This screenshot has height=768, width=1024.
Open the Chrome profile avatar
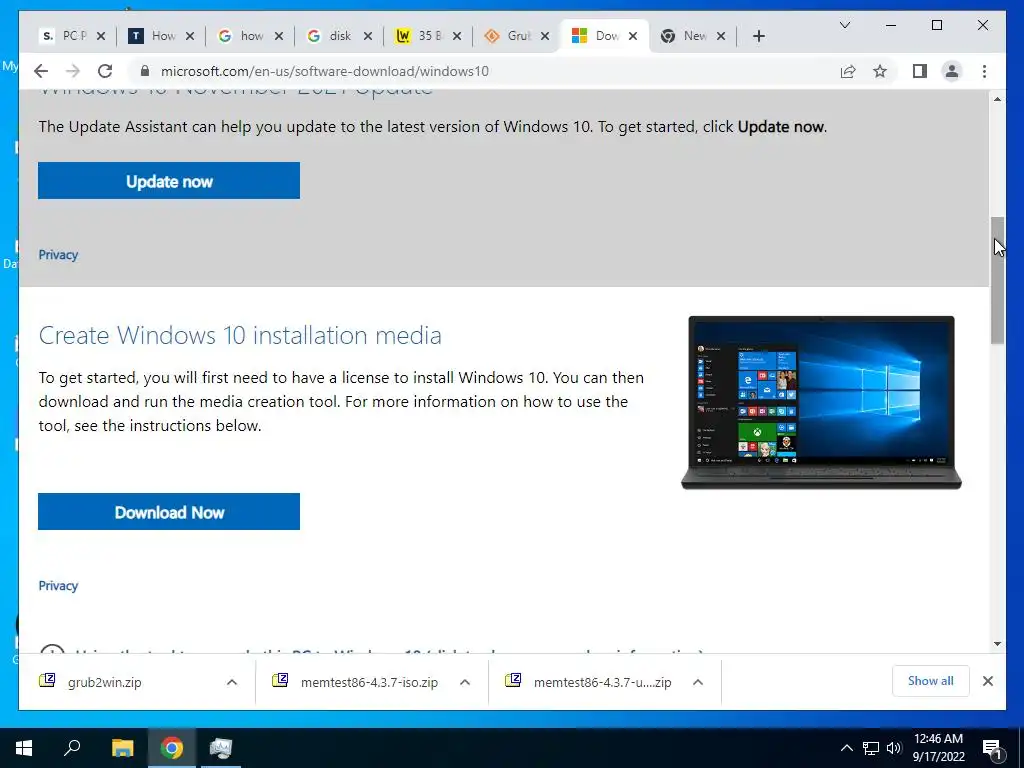click(x=952, y=71)
